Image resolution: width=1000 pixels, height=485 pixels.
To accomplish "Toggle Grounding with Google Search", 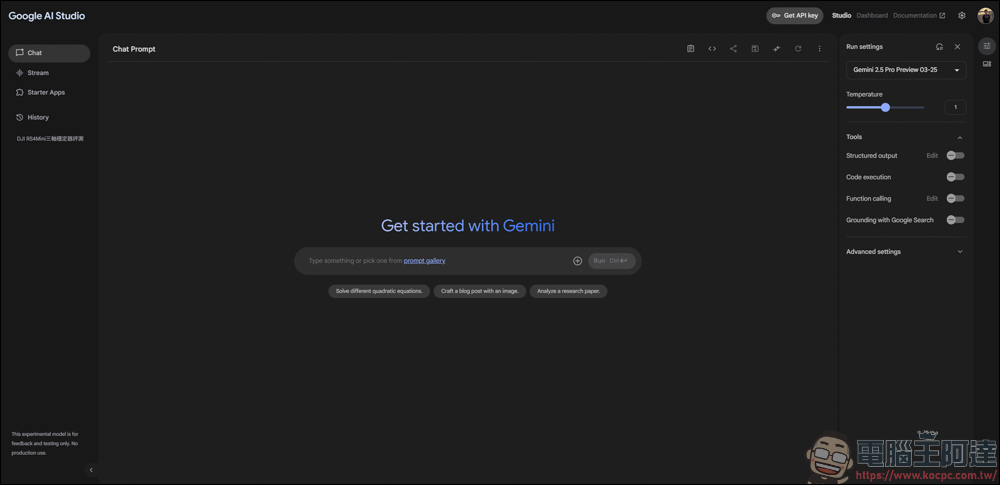I will (x=955, y=220).
